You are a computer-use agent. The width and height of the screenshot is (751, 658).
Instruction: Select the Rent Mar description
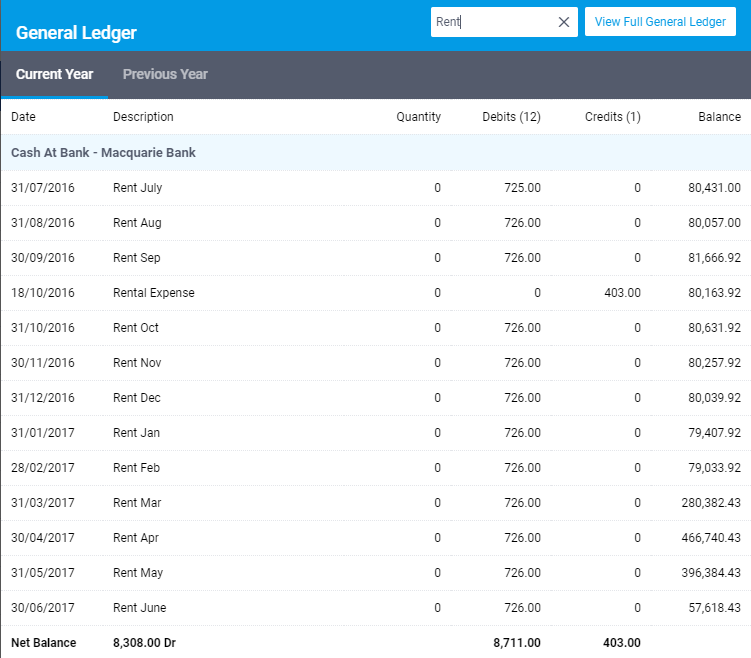137,502
